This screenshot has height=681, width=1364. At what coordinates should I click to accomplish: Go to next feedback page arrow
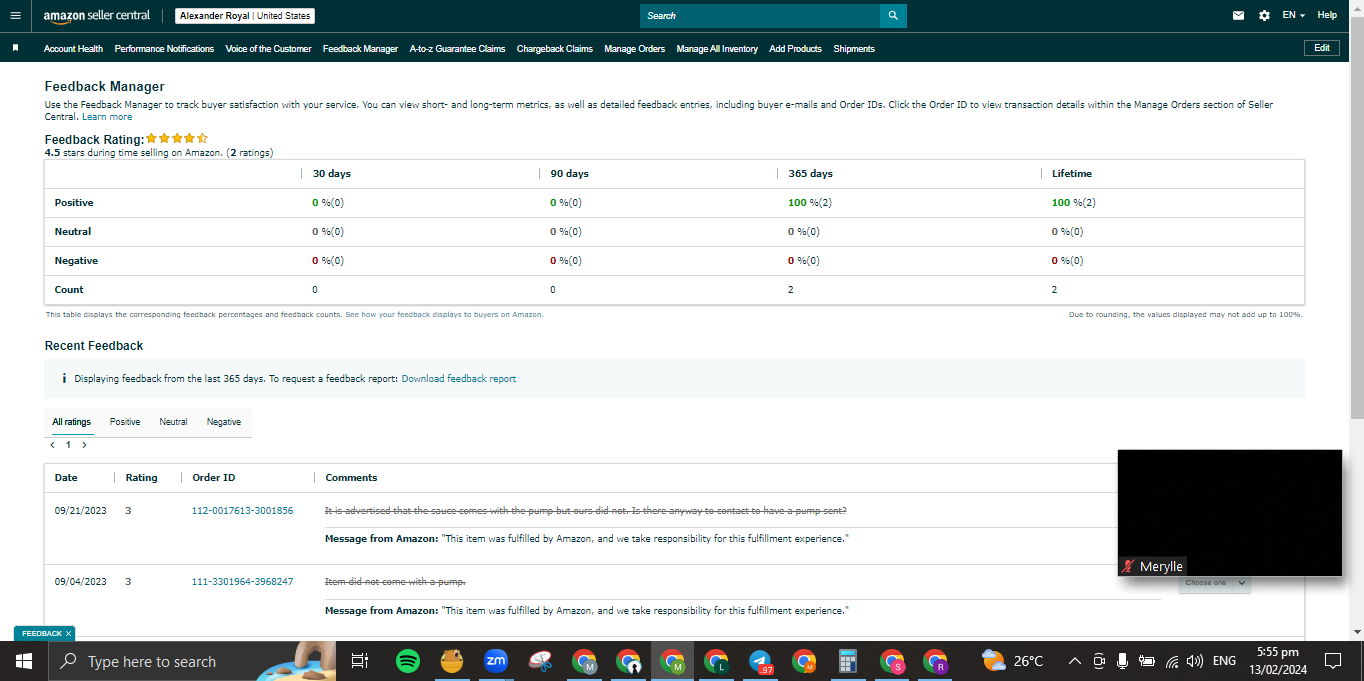(84, 445)
